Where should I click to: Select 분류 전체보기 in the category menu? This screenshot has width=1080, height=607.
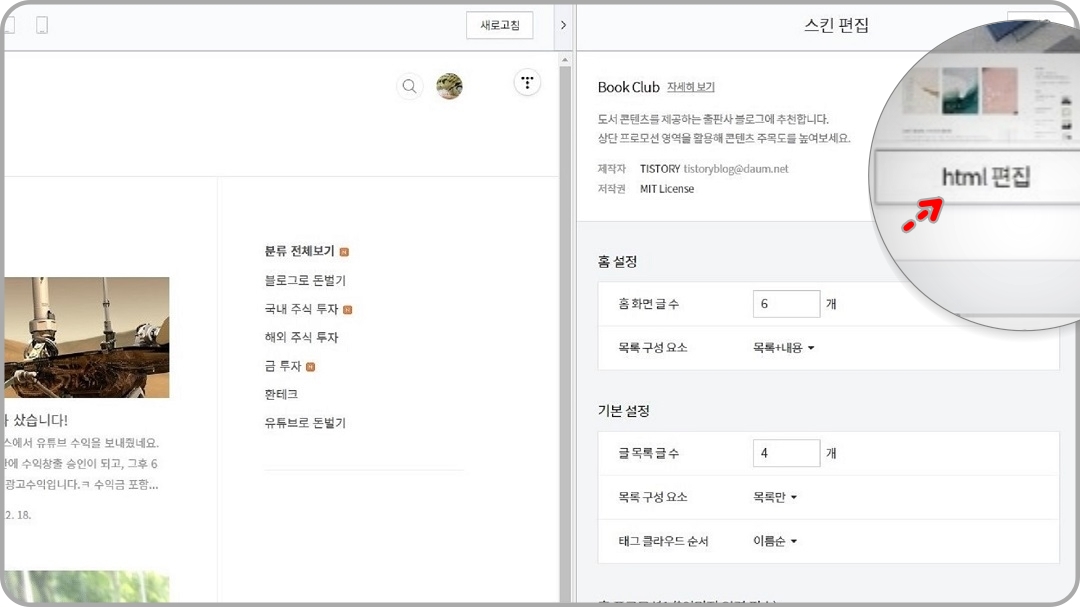coord(299,251)
